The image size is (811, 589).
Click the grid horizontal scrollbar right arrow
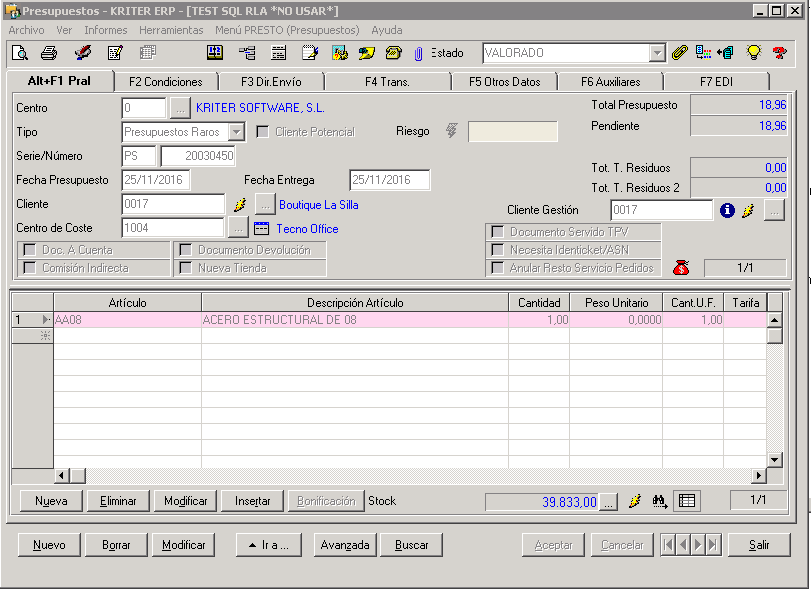coord(758,475)
